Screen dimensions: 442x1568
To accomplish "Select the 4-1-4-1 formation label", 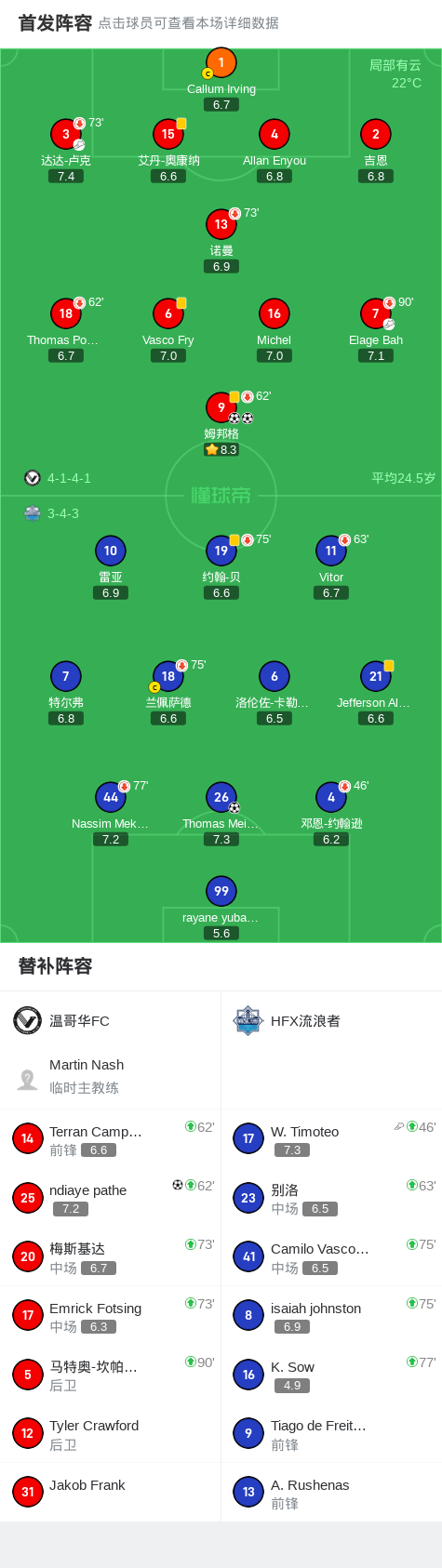I will coord(69,478).
